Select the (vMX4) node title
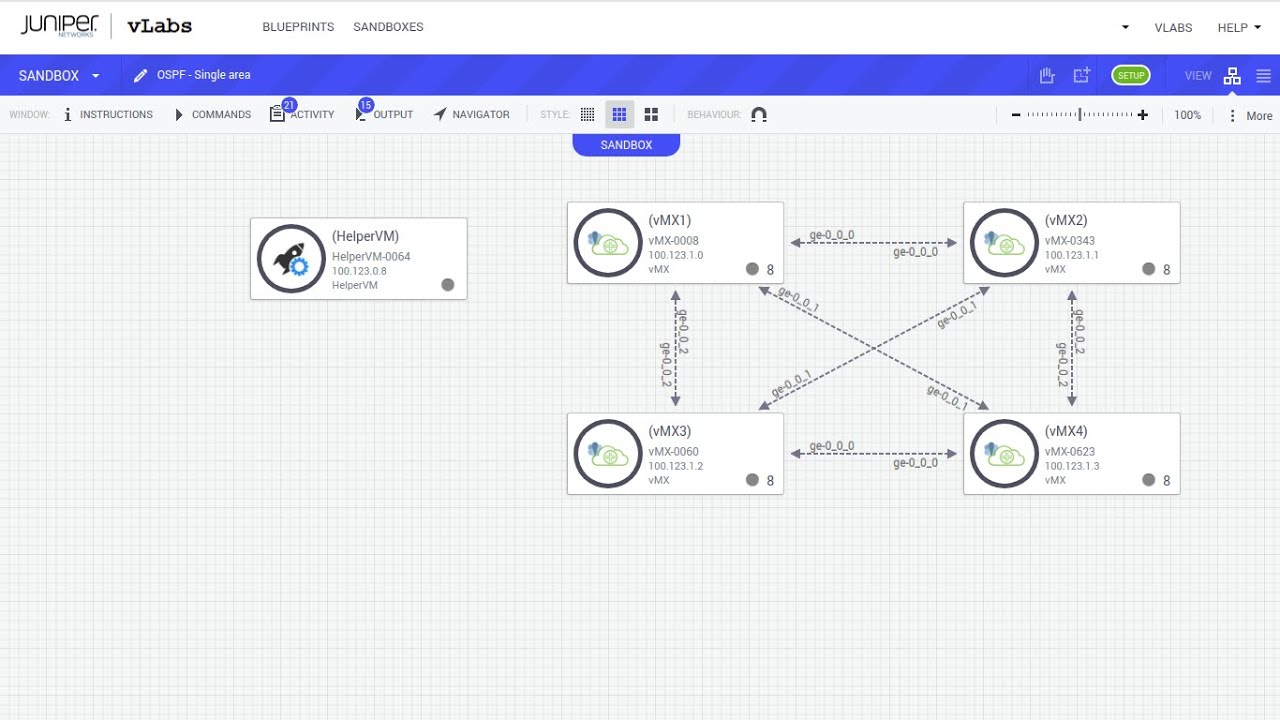 point(1066,431)
